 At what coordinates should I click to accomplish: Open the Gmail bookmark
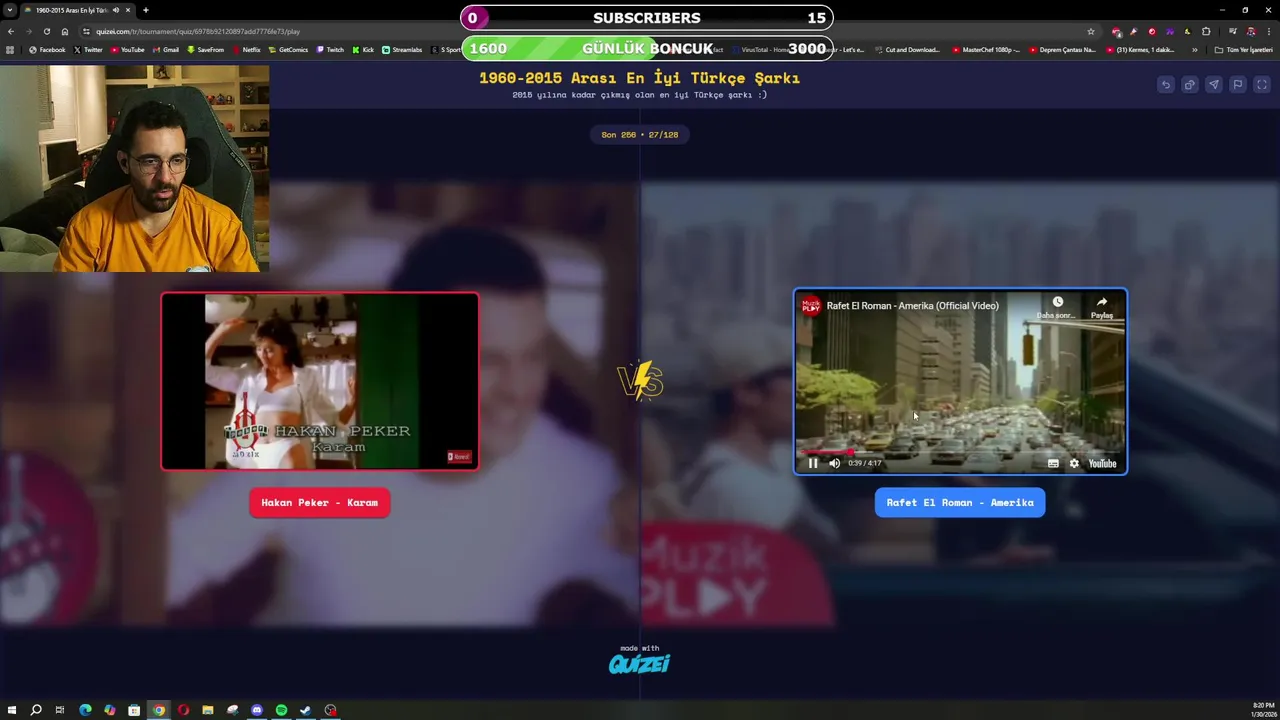click(x=166, y=50)
